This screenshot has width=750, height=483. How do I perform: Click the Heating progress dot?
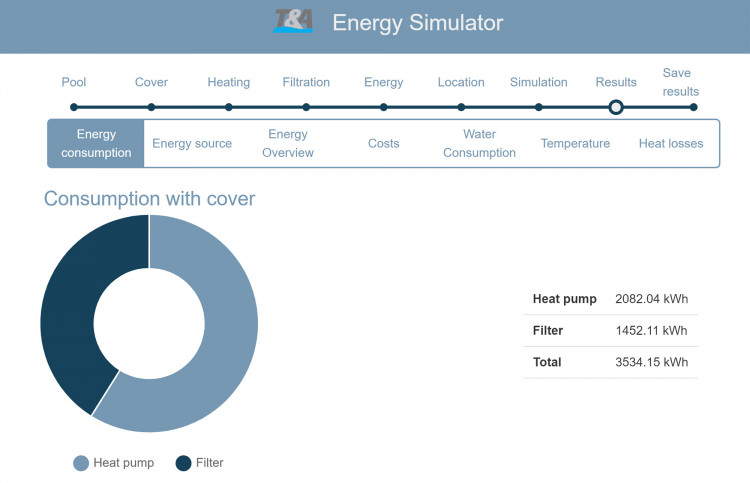point(229,107)
